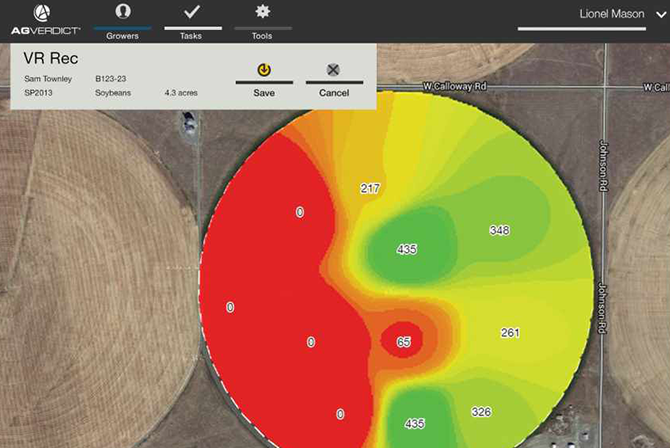Click grower name Sam Townley
Viewport: 670px width, 448px height.
tap(48, 79)
